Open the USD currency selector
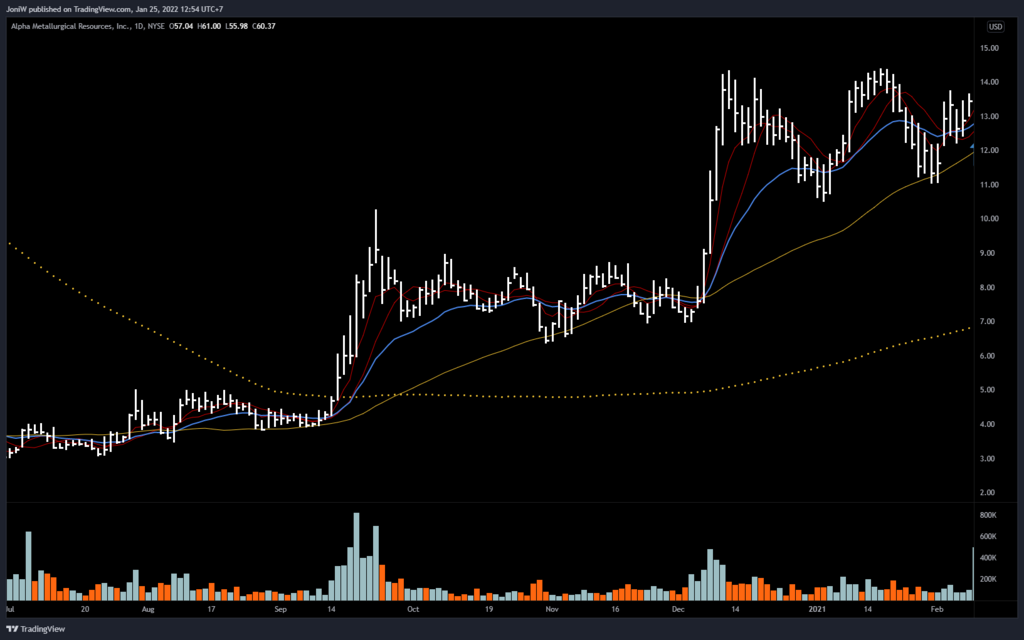This screenshot has height=640, width=1024. click(x=996, y=27)
